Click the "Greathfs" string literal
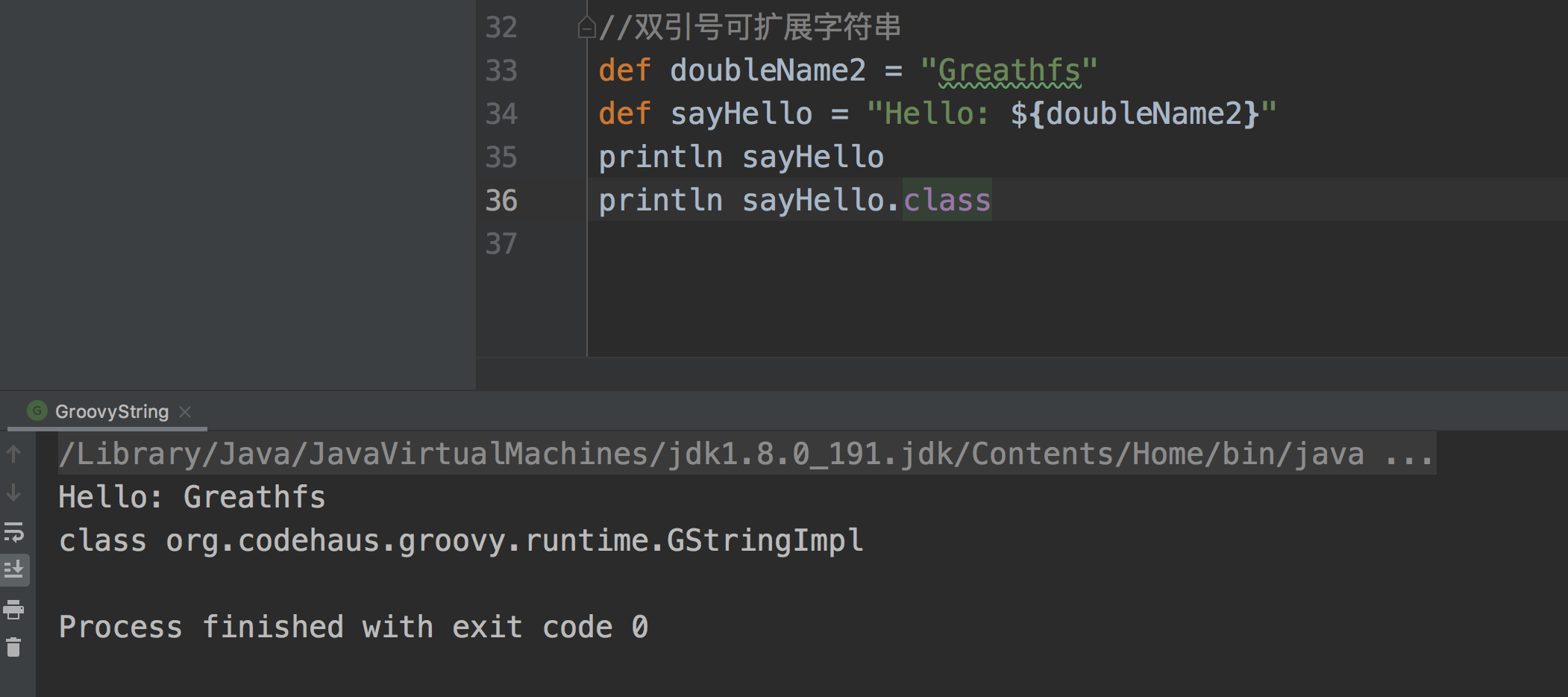The width and height of the screenshot is (1568, 697). point(1009,70)
